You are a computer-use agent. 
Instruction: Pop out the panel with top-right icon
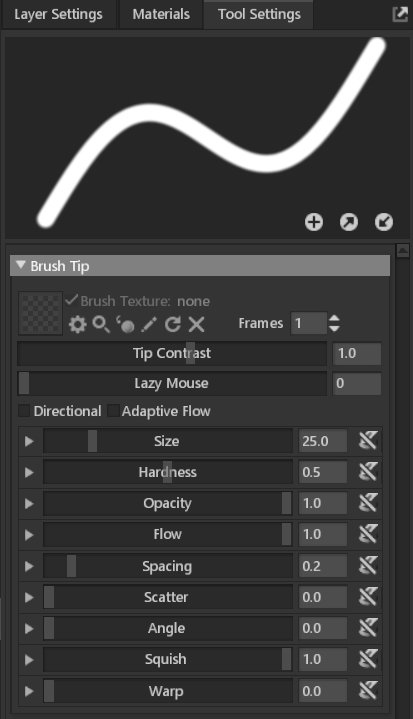(x=400, y=14)
